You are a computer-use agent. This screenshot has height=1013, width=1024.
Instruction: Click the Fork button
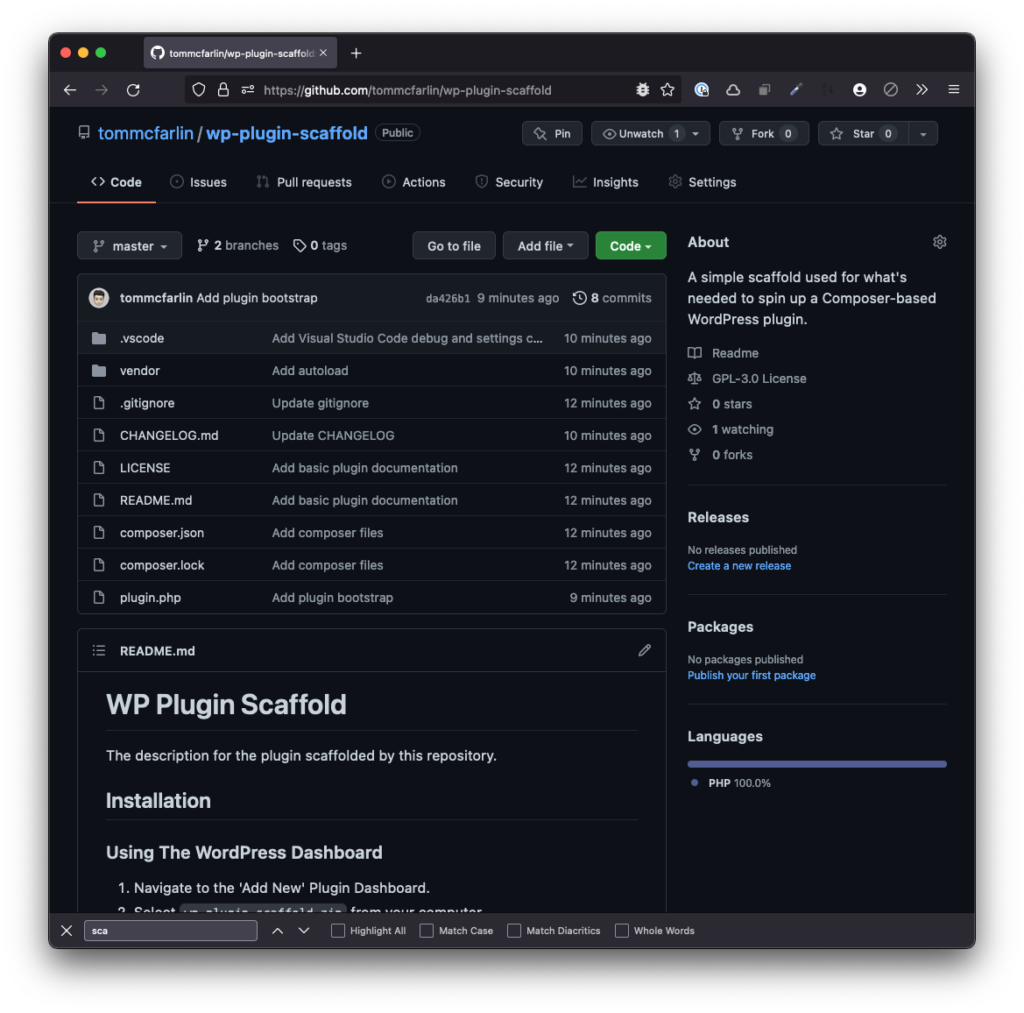pyautogui.click(x=764, y=134)
